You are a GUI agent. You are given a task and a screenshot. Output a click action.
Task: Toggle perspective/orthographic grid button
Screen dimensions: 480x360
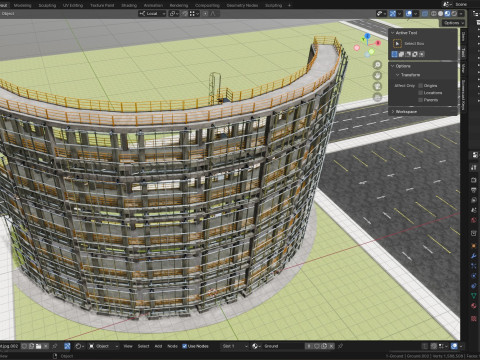coord(377,98)
